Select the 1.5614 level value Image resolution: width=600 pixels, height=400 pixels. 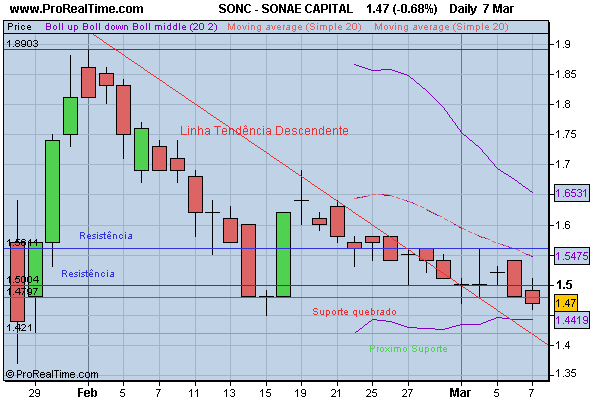pos(23,243)
